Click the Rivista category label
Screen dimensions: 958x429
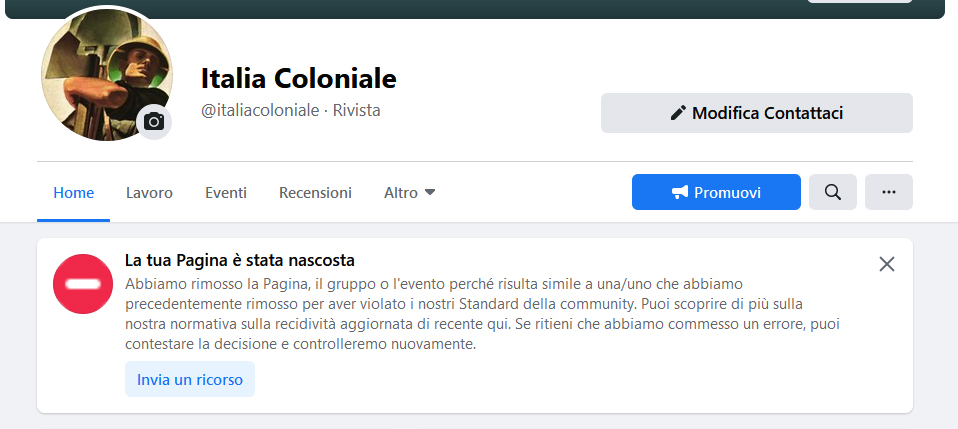[357, 110]
